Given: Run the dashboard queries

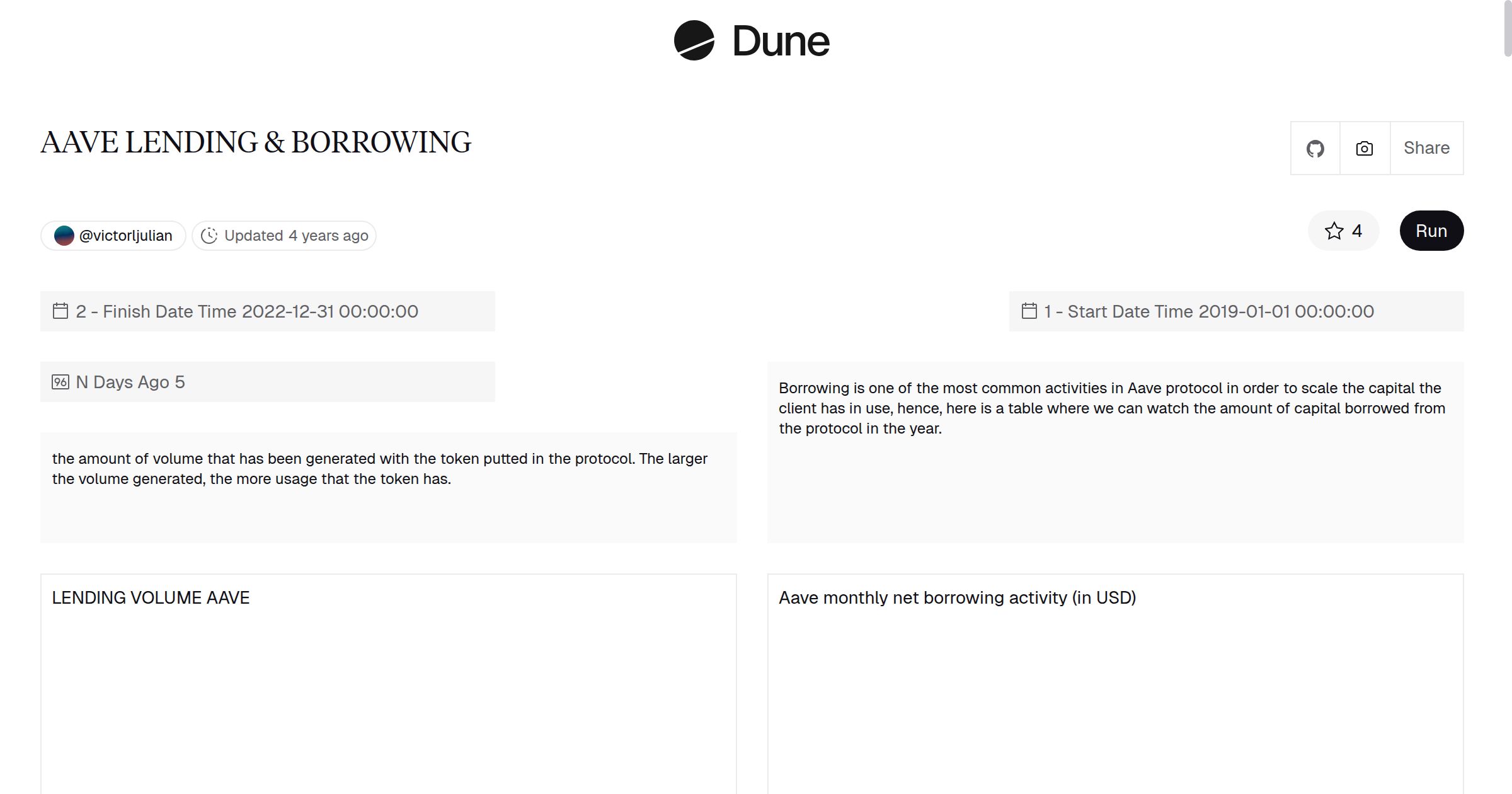Looking at the screenshot, I should (1431, 231).
